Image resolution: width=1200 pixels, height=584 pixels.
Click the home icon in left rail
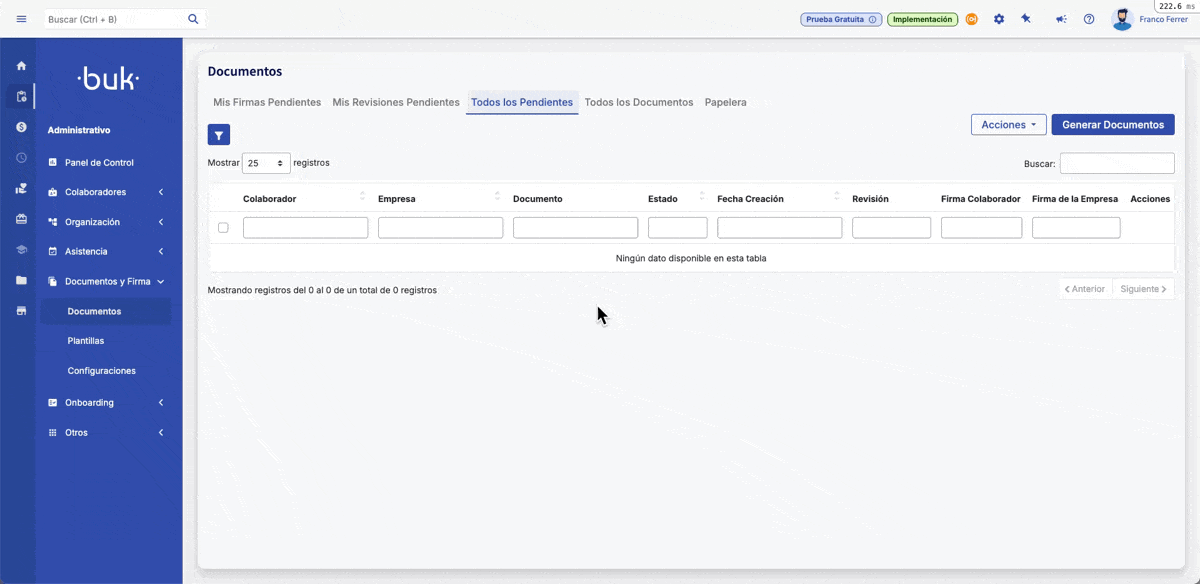pos(21,66)
